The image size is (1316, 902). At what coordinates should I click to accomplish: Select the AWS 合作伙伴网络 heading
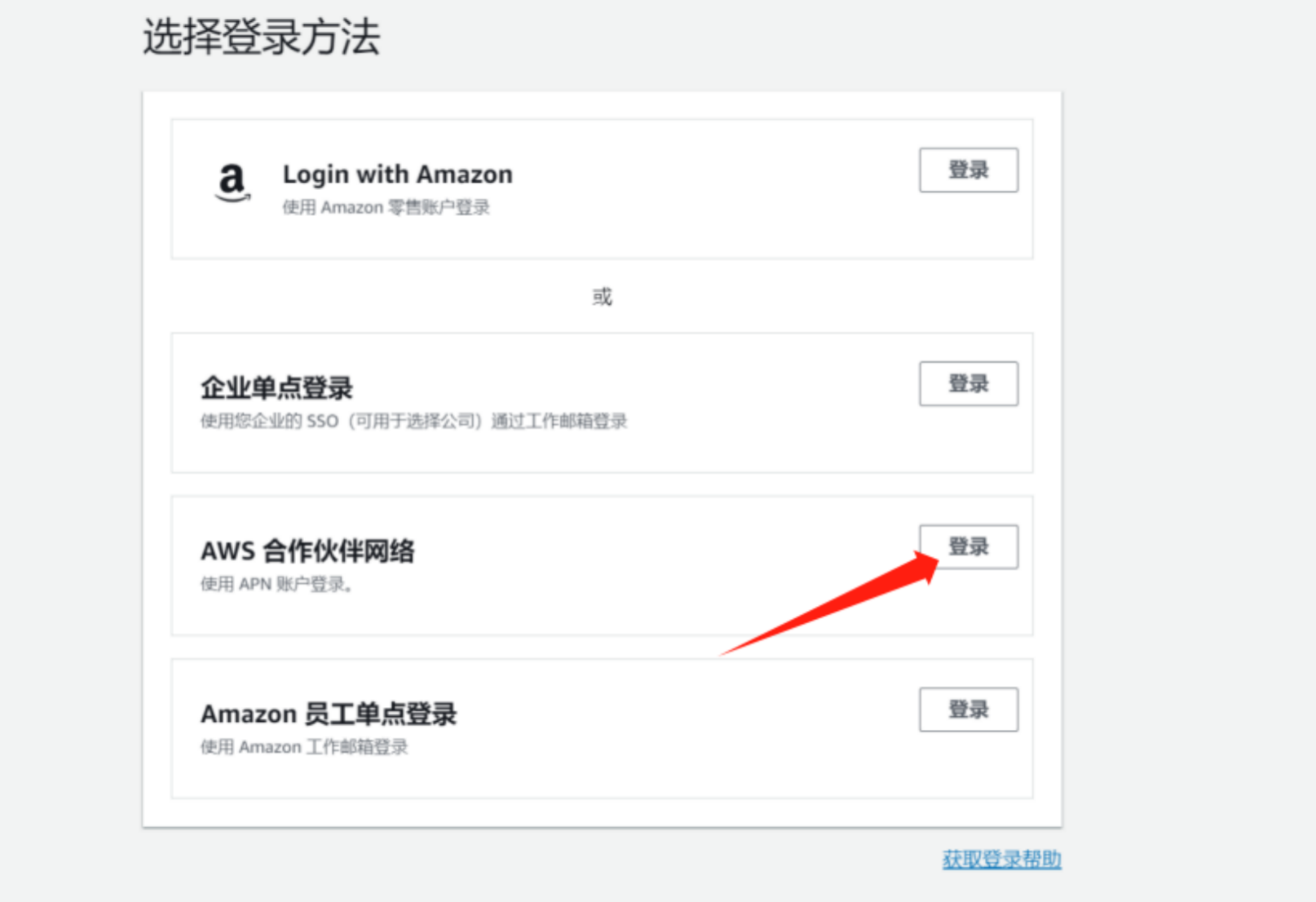click(x=307, y=550)
